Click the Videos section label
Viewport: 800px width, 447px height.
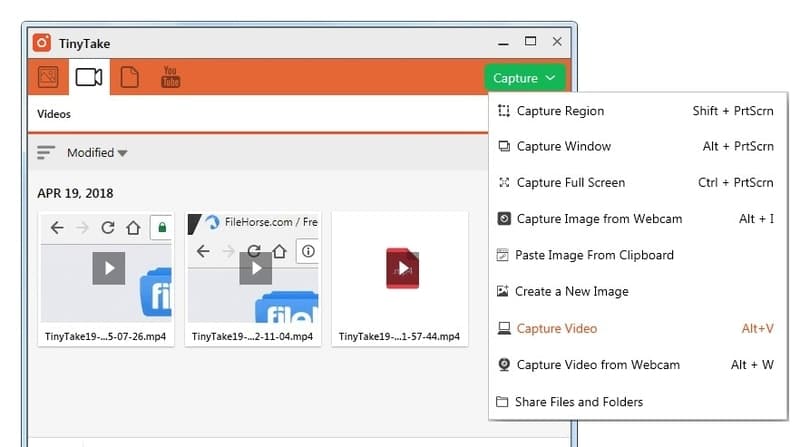click(54, 114)
